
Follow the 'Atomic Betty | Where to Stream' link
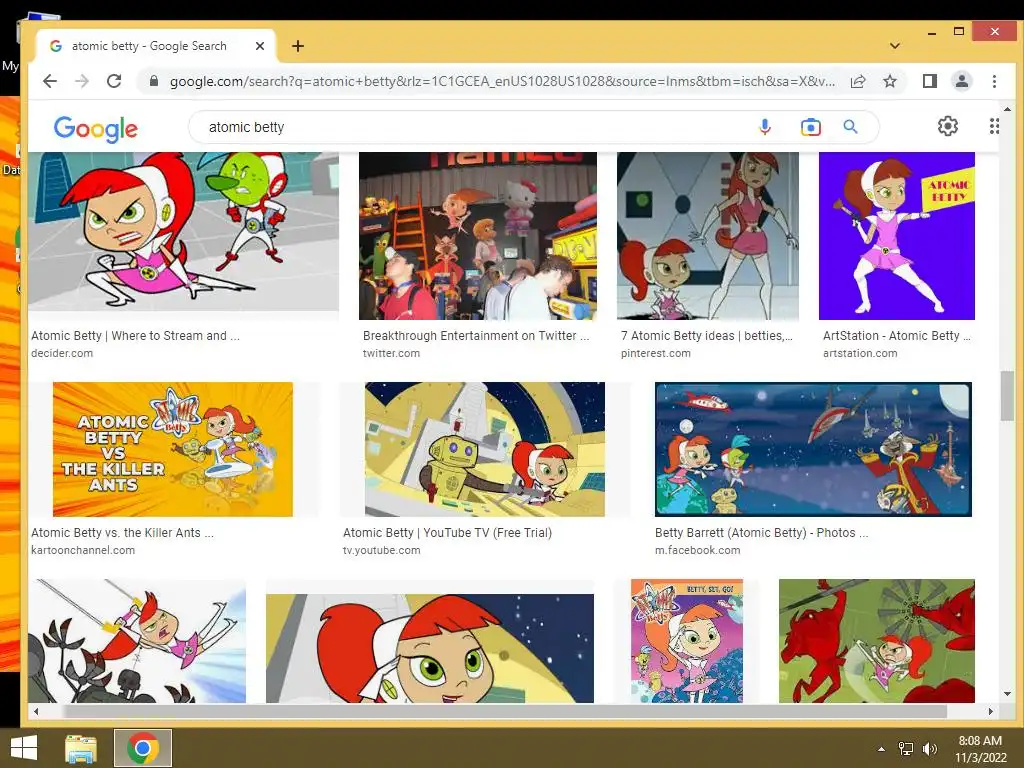(135, 336)
